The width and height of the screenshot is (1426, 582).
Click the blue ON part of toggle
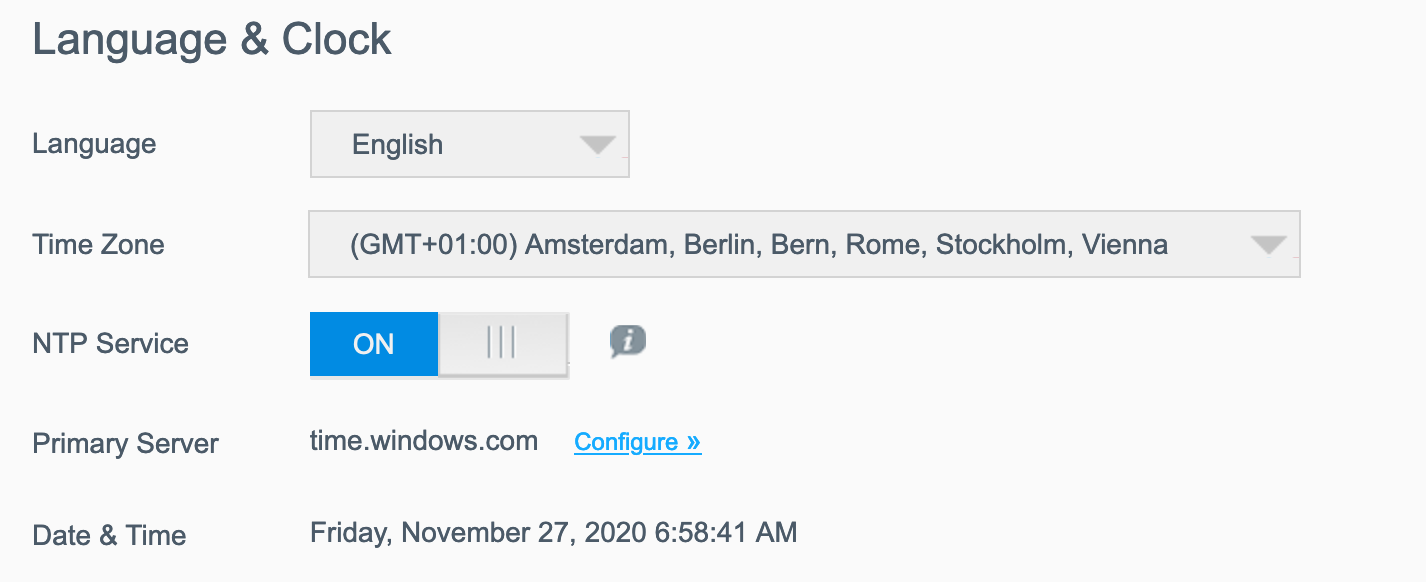[374, 344]
